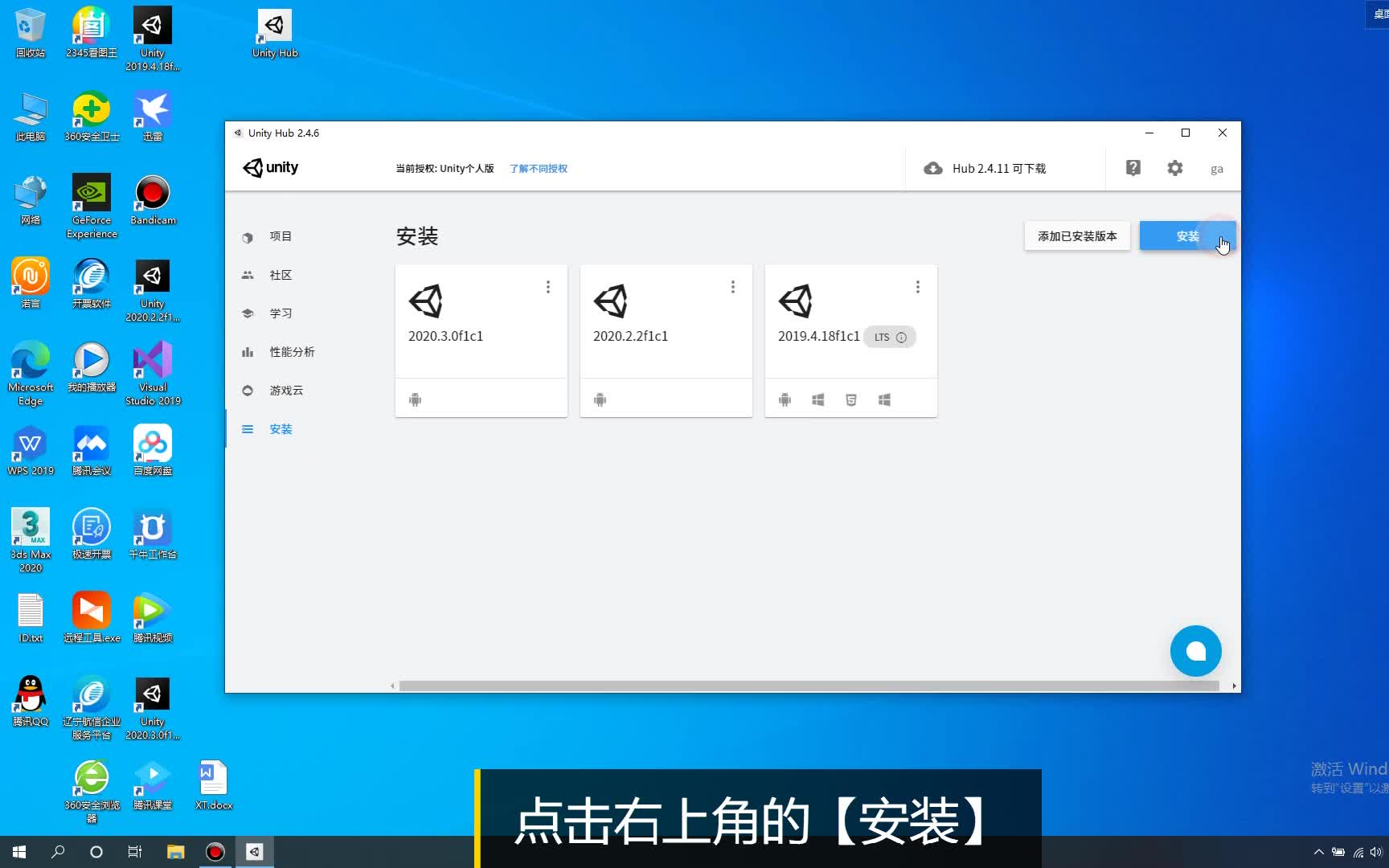The width and height of the screenshot is (1389, 868).
Task: Open the 学习 (Learn) section in sidebar
Action: click(281, 313)
